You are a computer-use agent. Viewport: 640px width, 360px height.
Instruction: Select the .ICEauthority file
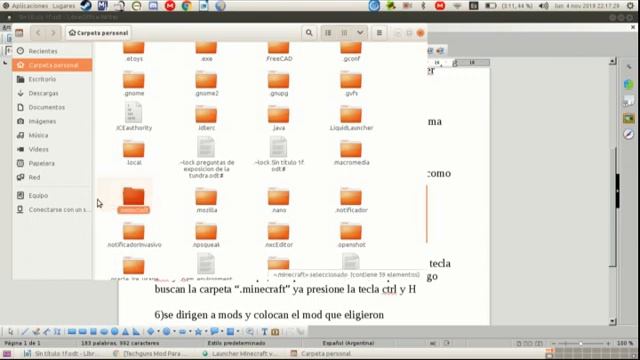coord(134,117)
